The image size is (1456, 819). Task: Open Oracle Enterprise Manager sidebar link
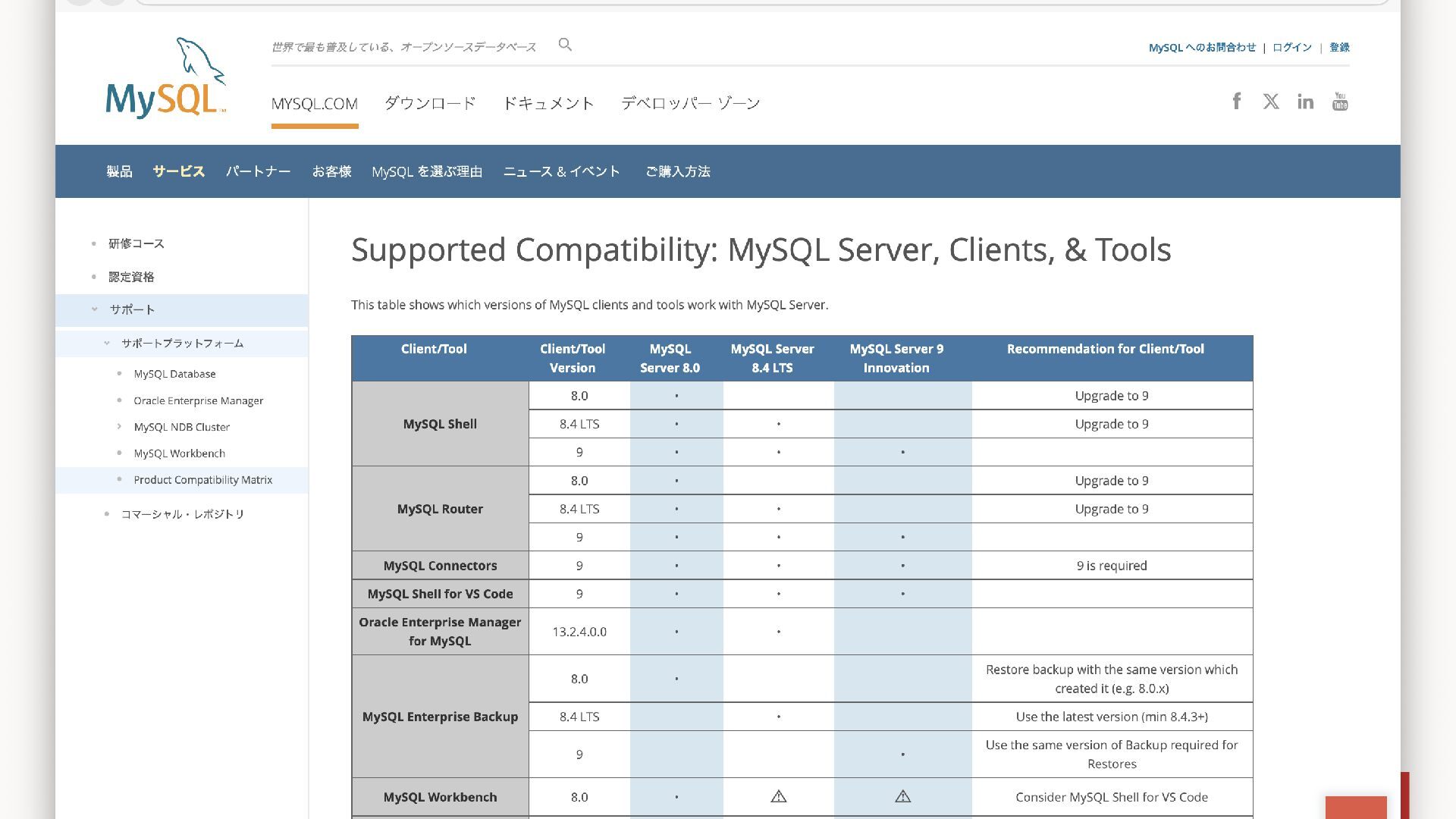pyautogui.click(x=198, y=400)
